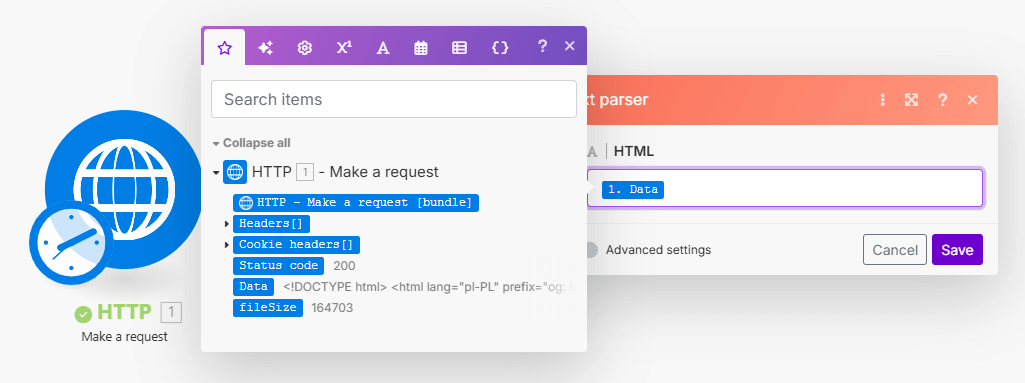Click the 1. Data pill in HTML field

coord(633,190)
